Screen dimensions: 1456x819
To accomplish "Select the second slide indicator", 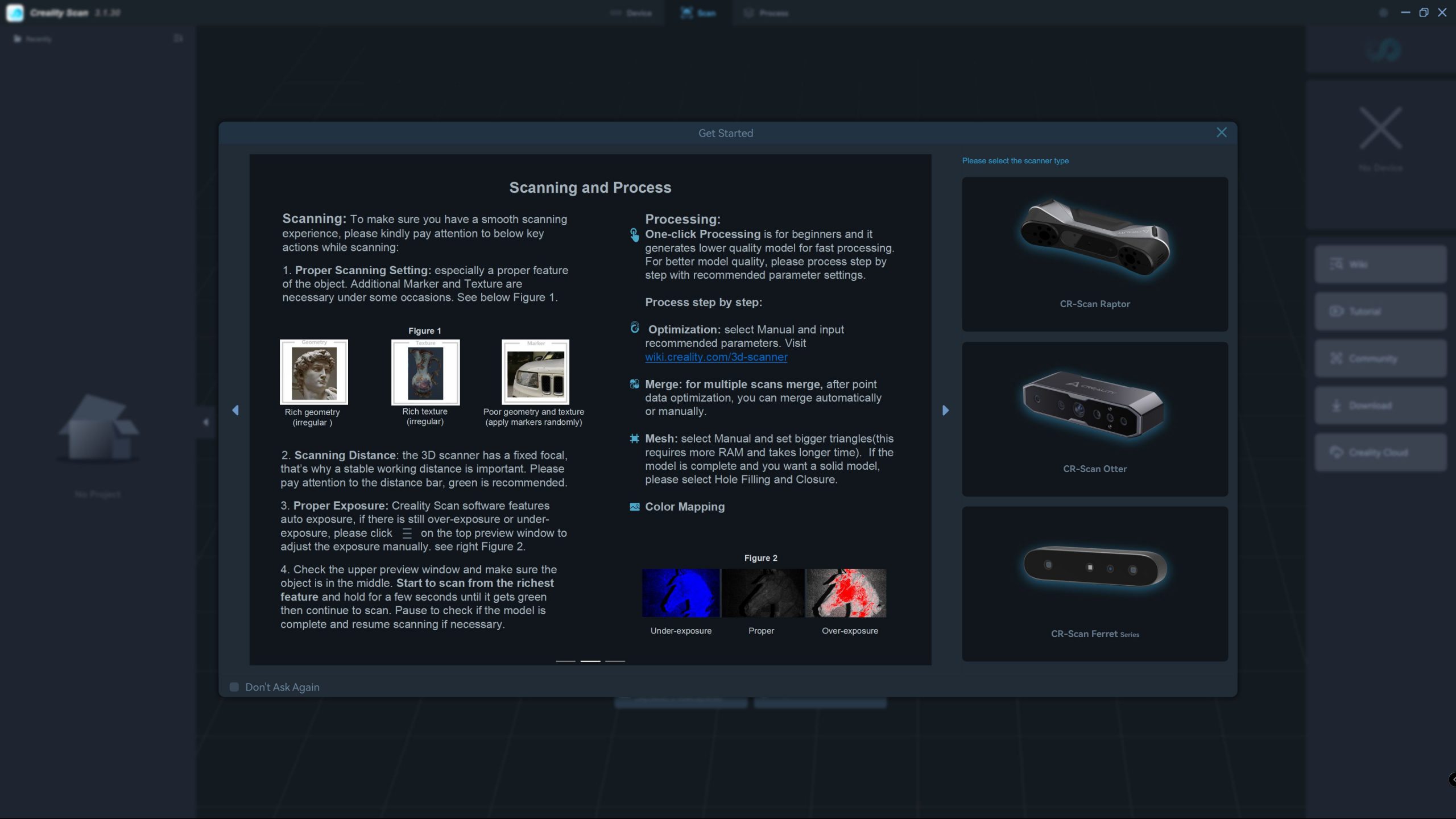I will tap(590, 661).
